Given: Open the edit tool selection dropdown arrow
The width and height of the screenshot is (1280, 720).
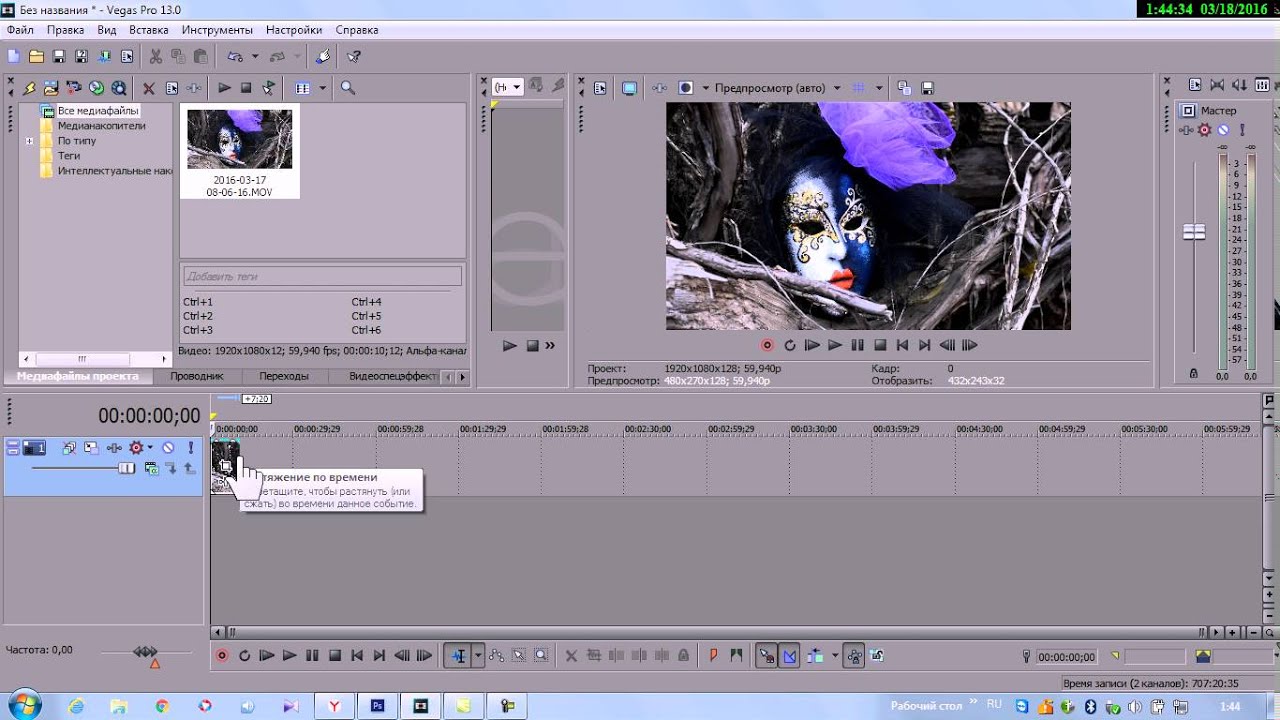Looking at the screenshot, I should (x=478, y=656).
